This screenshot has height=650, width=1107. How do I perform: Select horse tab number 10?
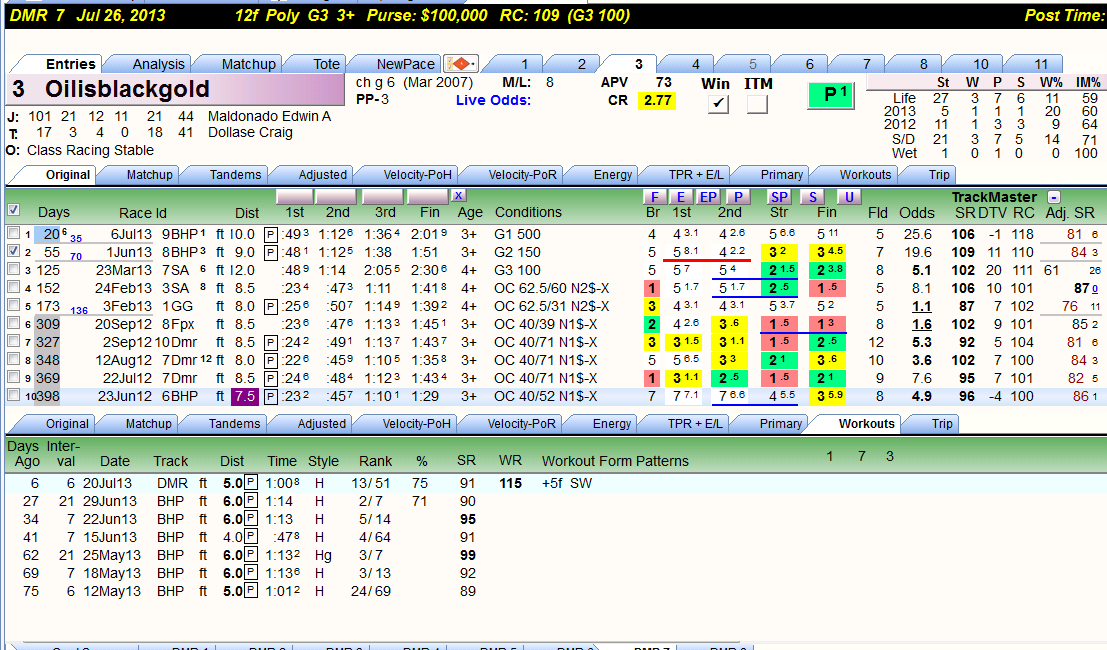coord(981,64)
